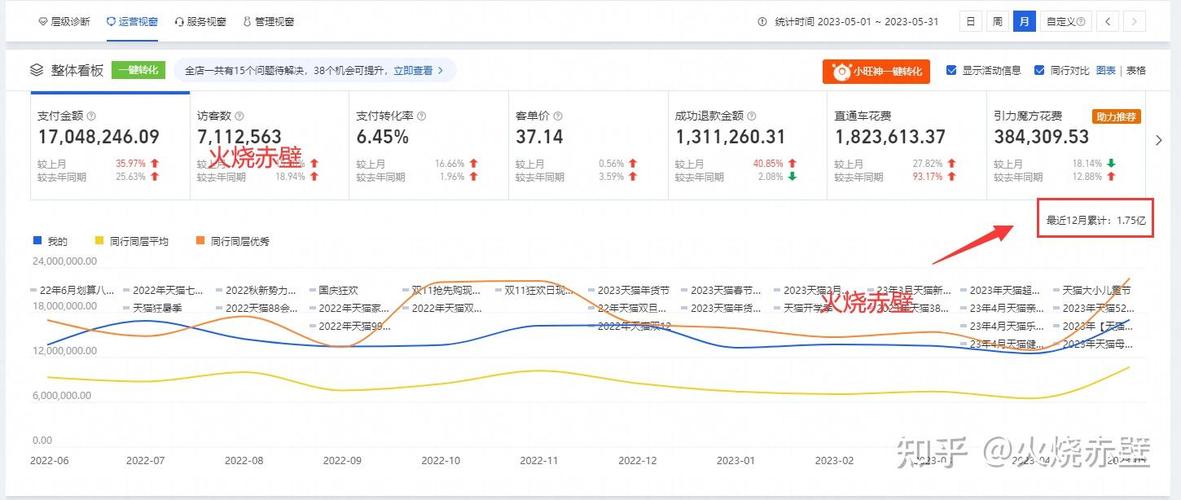Click 2022-06 axis label
Viewport: 1181px width, 500px height.
(51, 459)
